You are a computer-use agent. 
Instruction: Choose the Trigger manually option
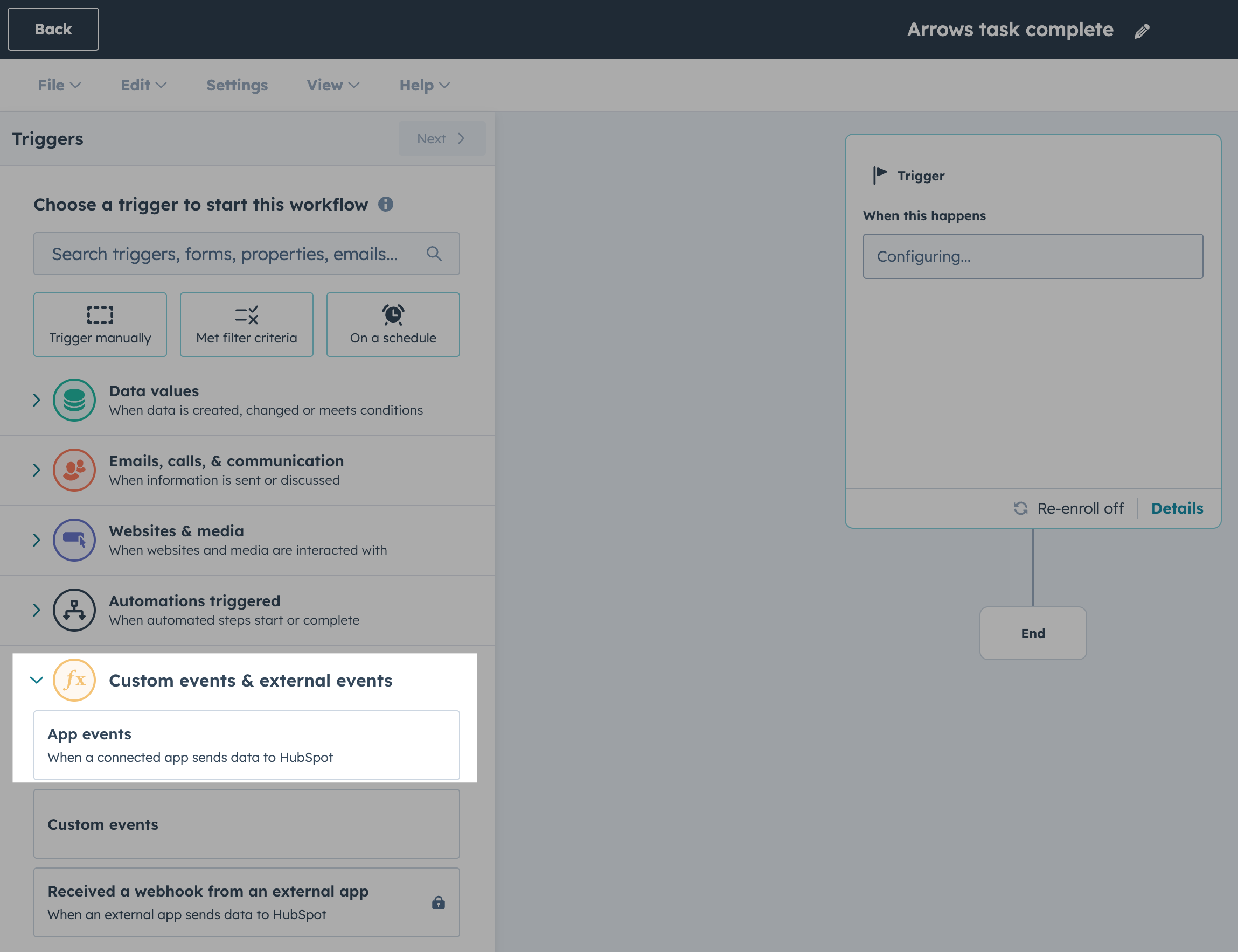(100, 325)
